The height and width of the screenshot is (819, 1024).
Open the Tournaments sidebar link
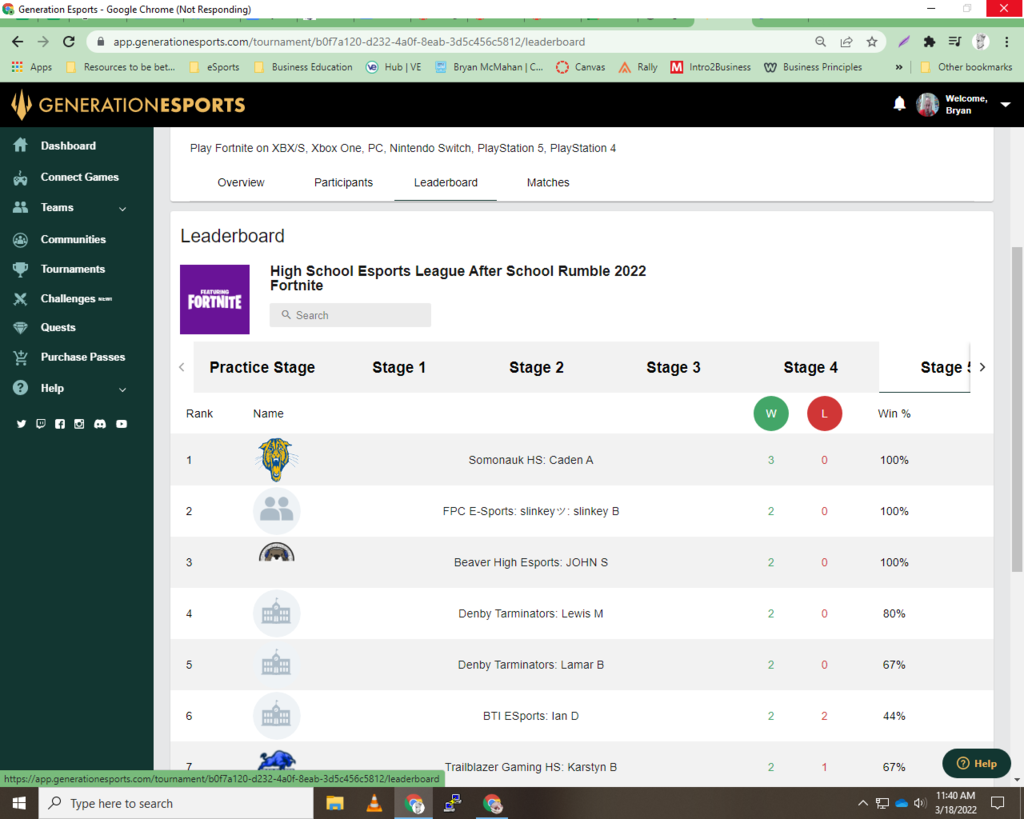(72, 269)
